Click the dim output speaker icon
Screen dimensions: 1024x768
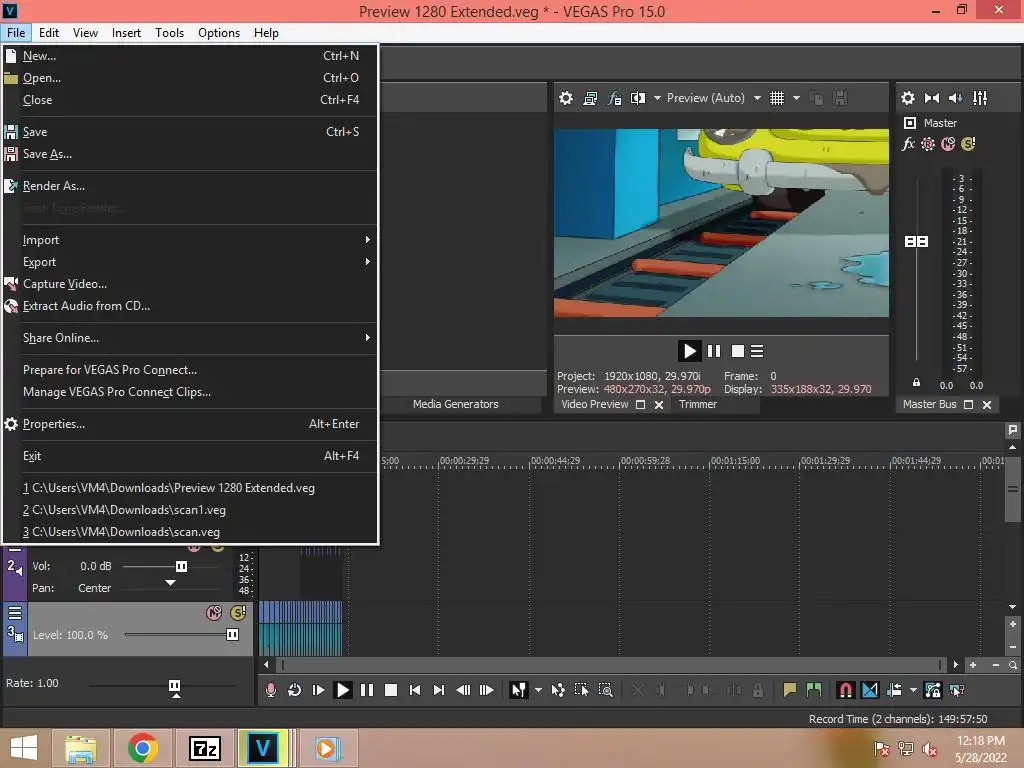[x=955, y=98]
